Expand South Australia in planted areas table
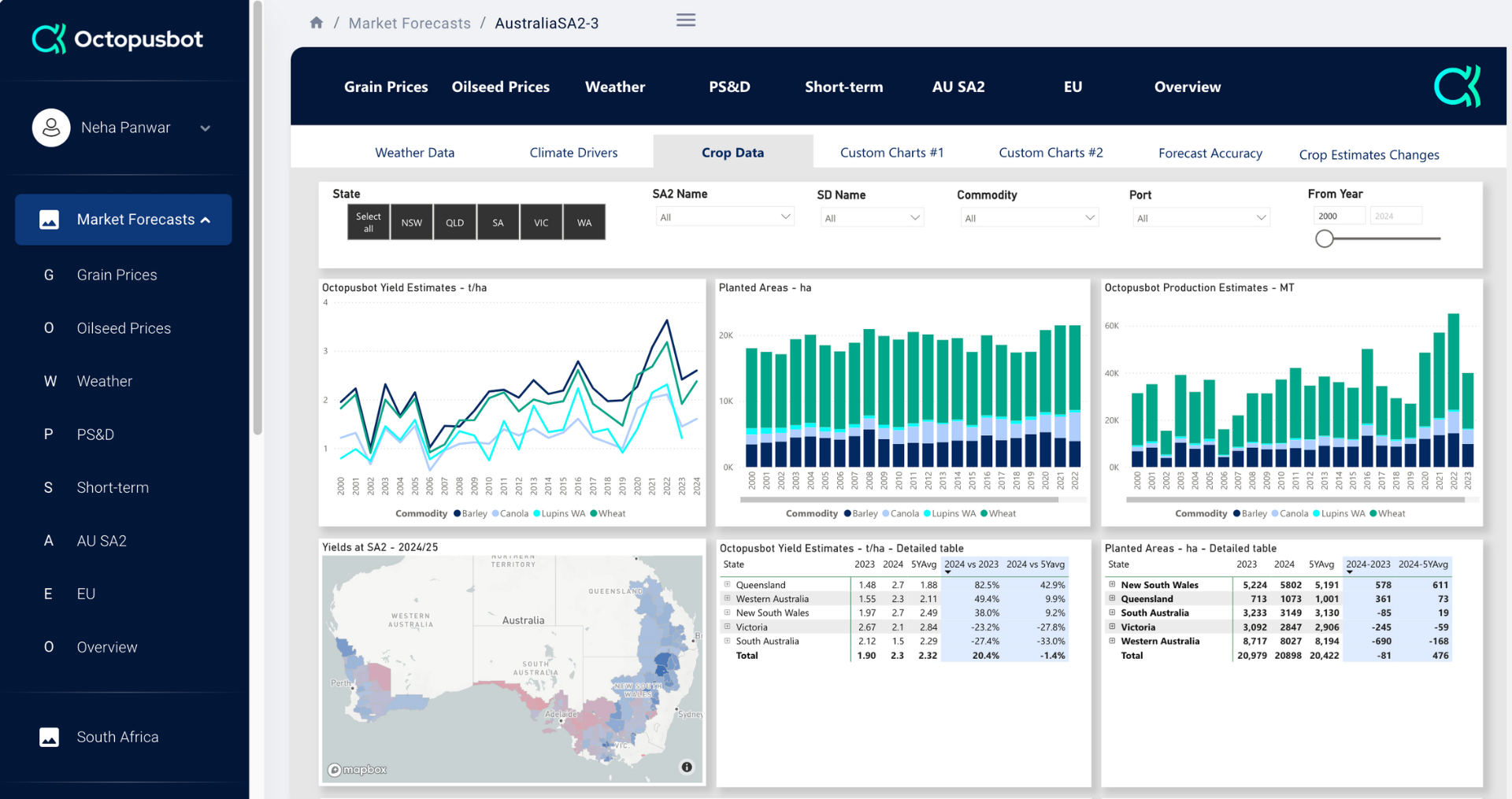 [x=1112, y=613]
